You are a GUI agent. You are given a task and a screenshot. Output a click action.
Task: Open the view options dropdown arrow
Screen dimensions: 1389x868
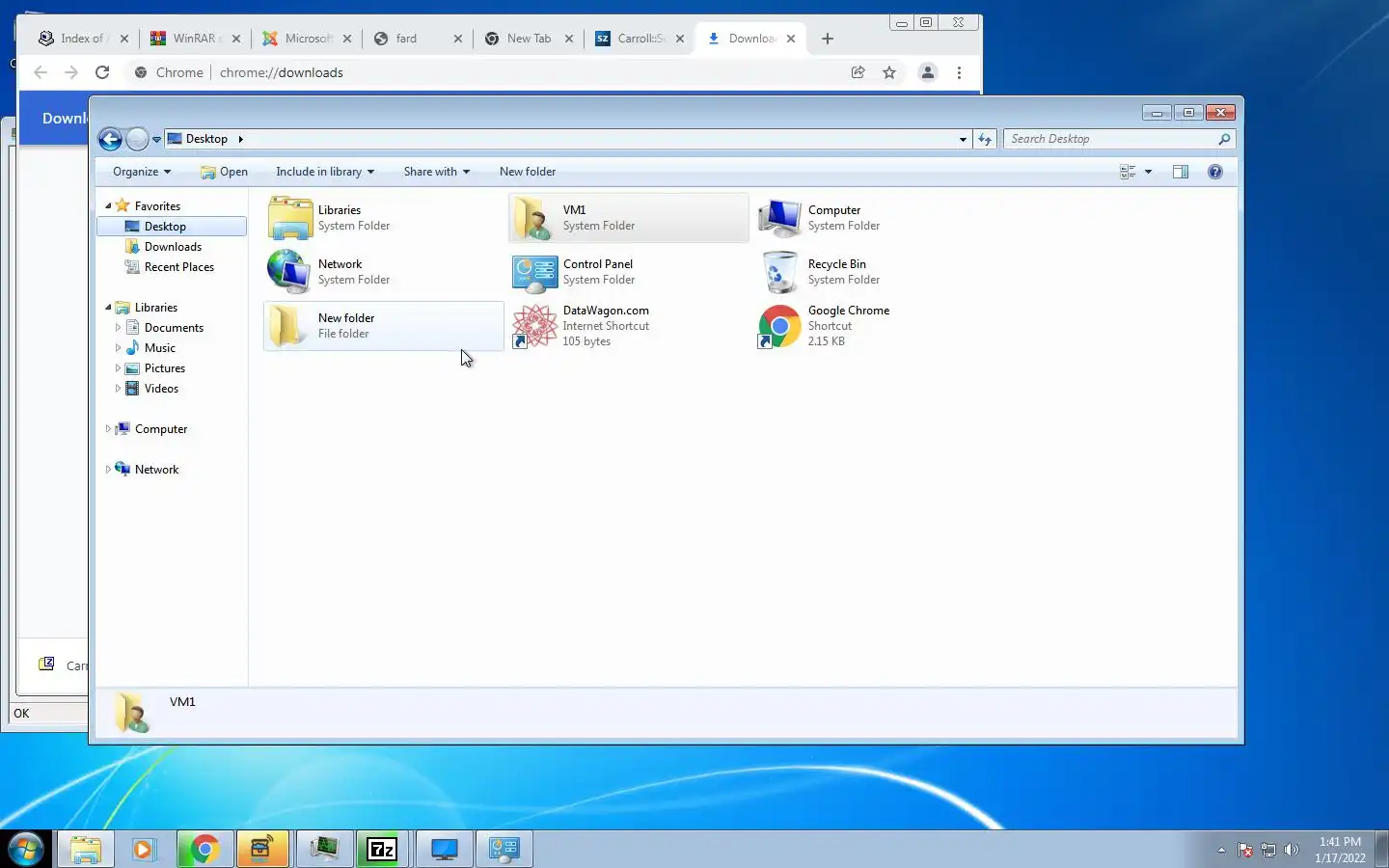point(1148,172)
